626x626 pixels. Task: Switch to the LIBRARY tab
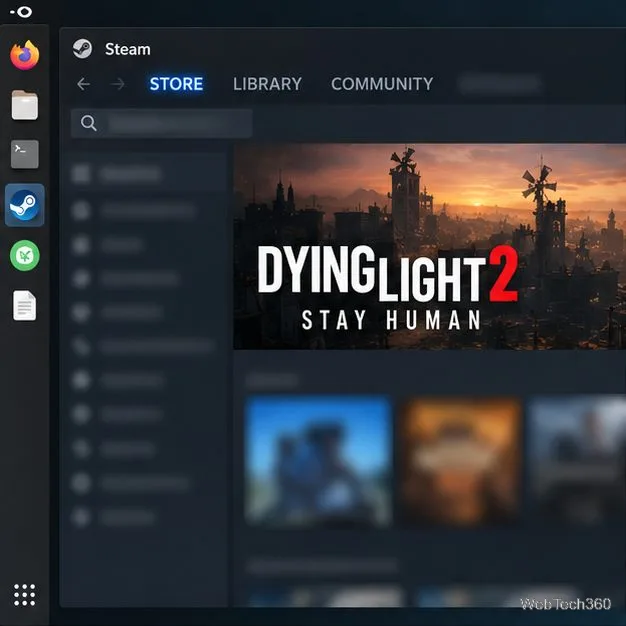pos(267,84)
